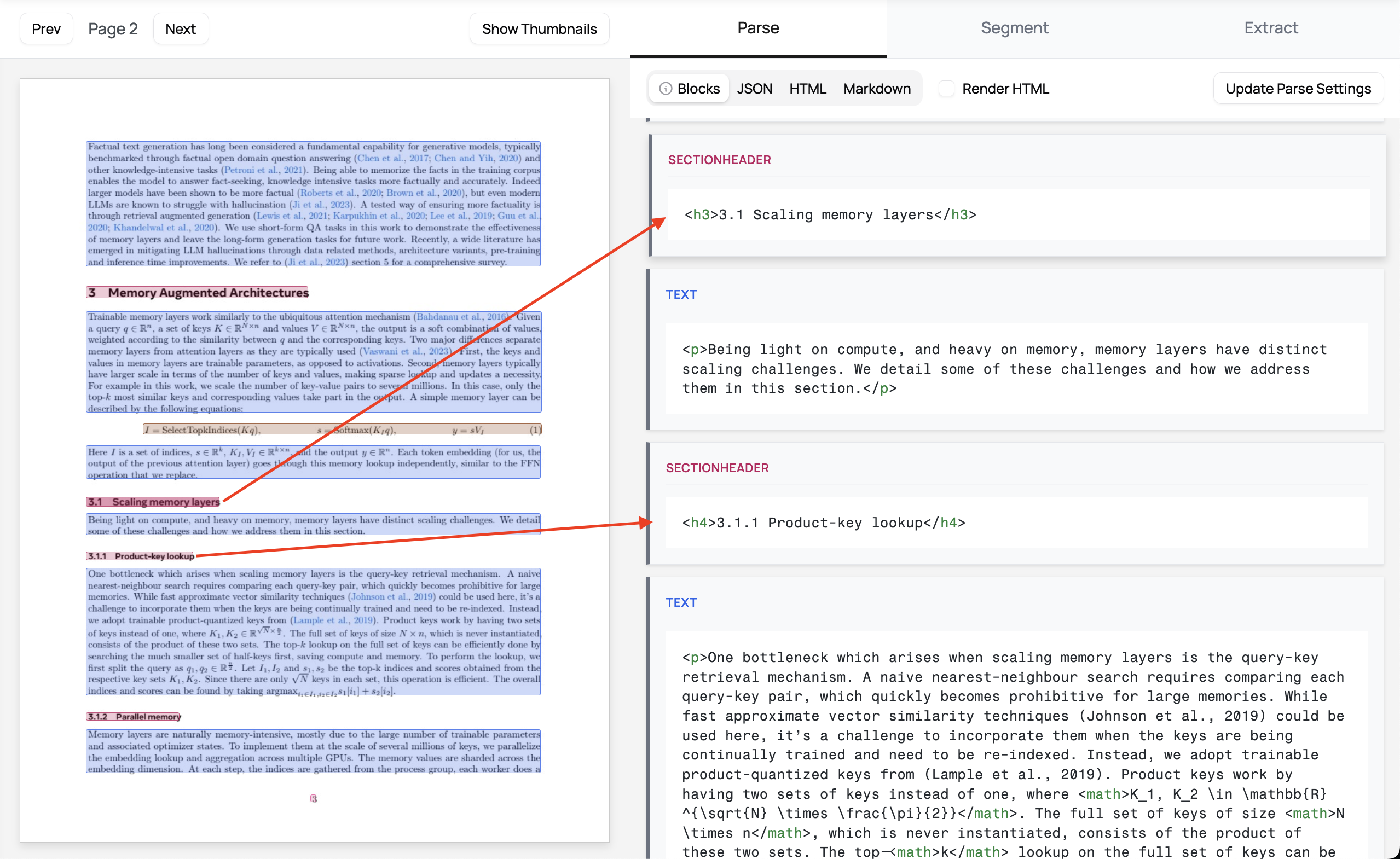Go to the previous page with Prev
This screenshot has width=1400, height=859.
click(x=46, y=29)
